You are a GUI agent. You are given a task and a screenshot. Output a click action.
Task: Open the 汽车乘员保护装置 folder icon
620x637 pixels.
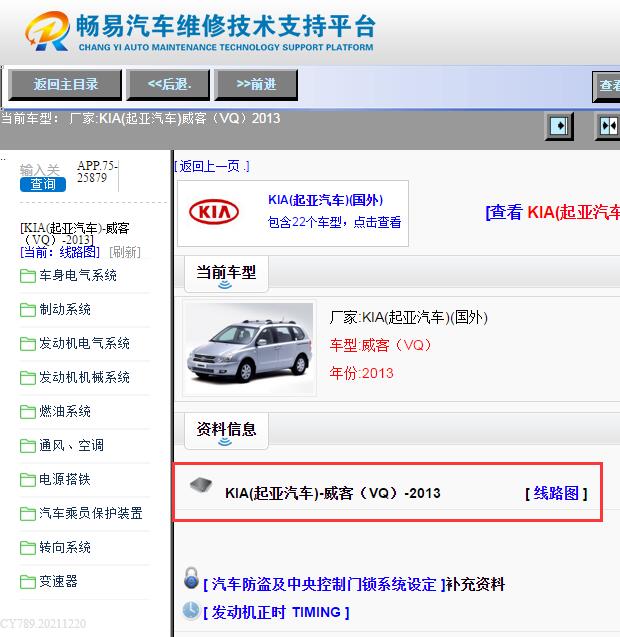(x=28, y=514)
